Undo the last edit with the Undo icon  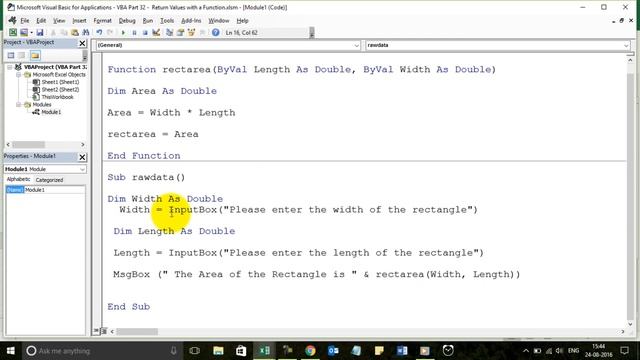(99, 32)
